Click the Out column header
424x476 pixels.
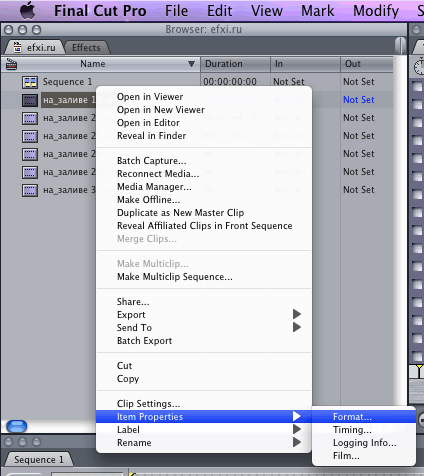367,64
